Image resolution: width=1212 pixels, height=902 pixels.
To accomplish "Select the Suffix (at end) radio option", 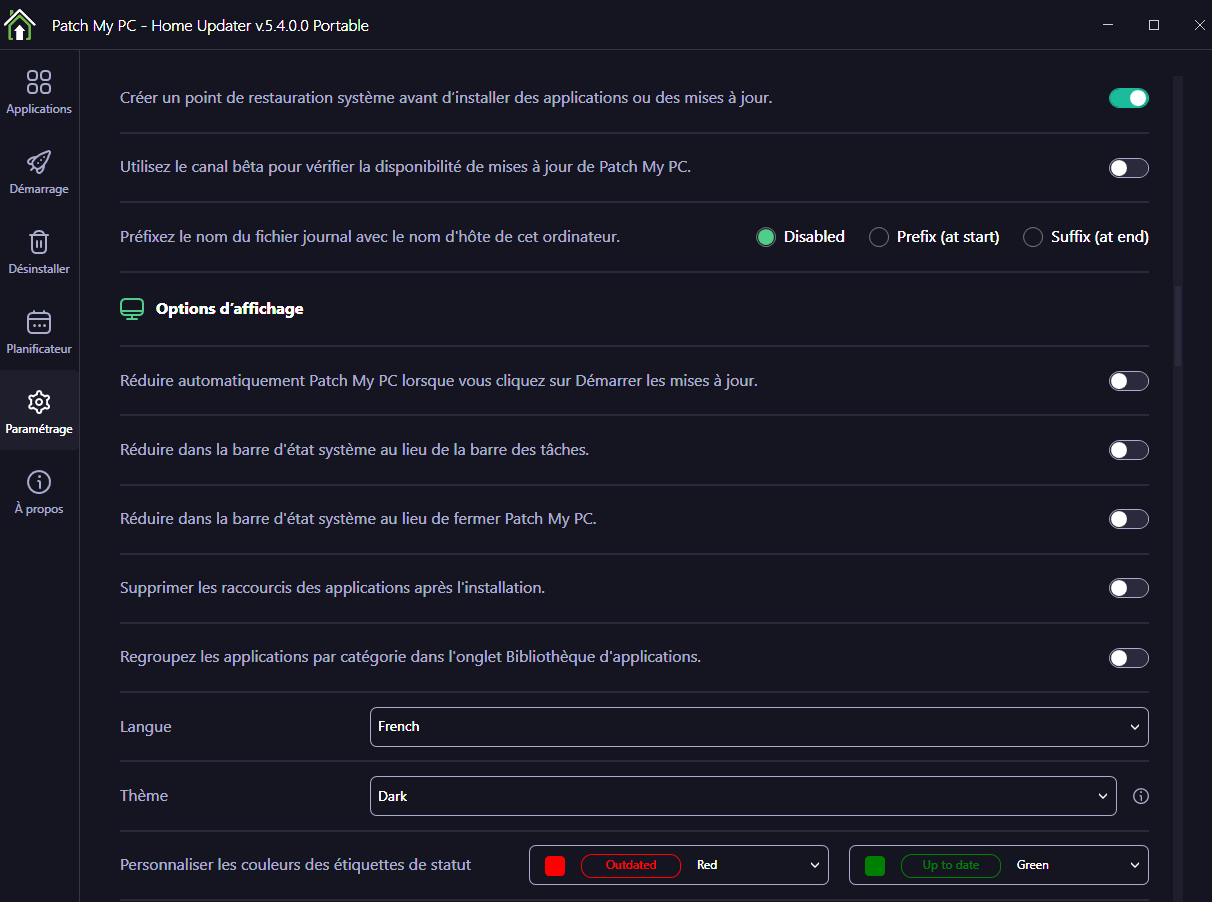I will tap(1033, 237).
